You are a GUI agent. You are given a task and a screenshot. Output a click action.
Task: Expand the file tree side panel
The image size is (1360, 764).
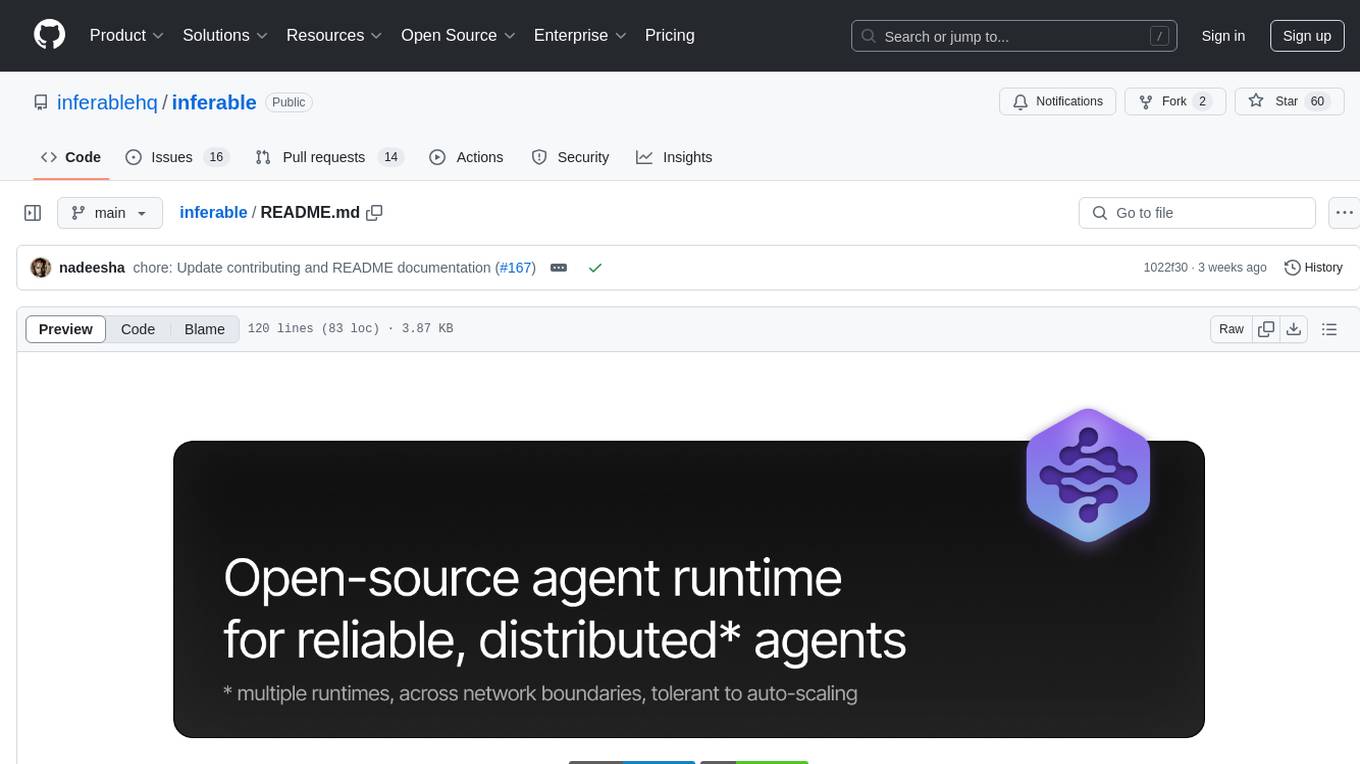(32, 213)
